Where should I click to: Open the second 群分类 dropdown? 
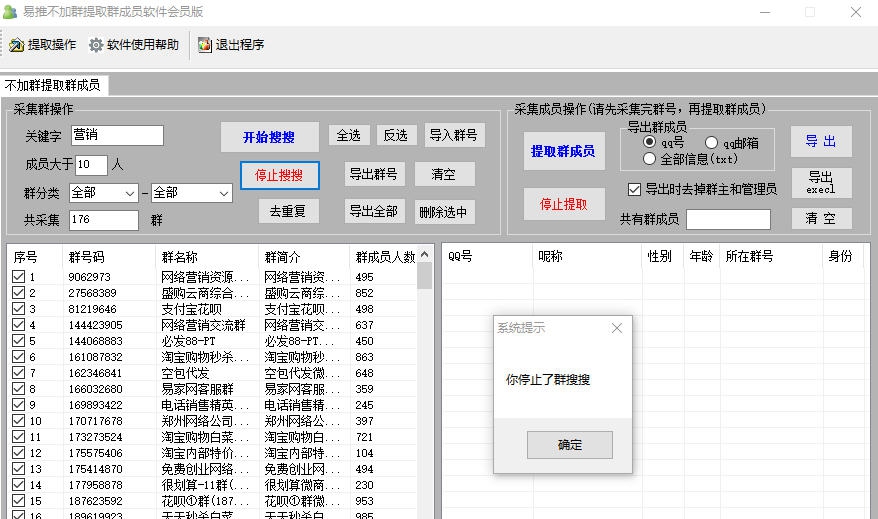(192, 193)
